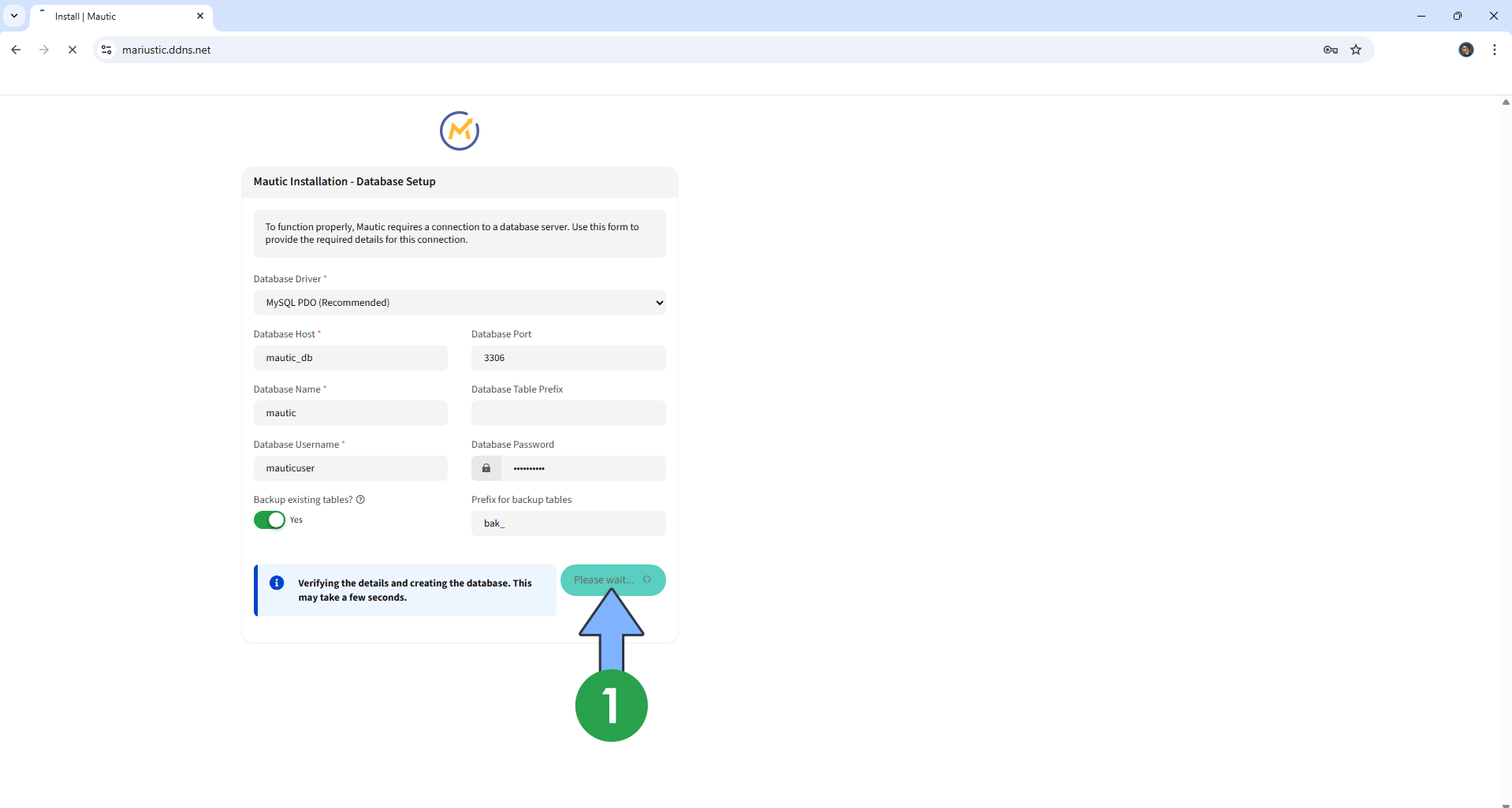This screenshot has height=808, width=1512.
Task: Open the Chrome three-dot menu
Action: pyautogui.click(x=1495, y=50)
